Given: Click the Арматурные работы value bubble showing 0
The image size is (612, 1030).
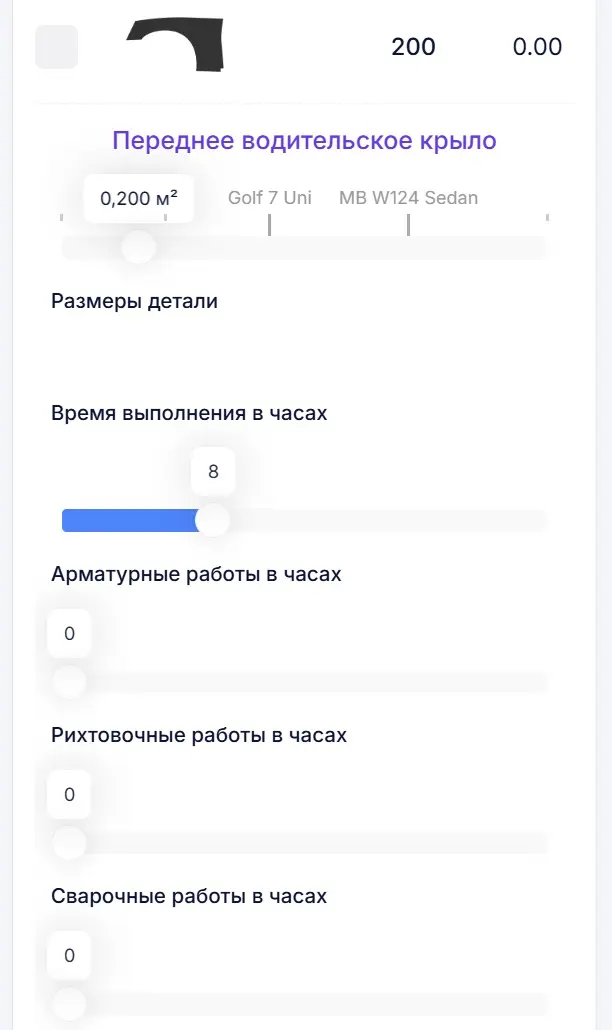Looking at the screenshot, I should [x=69, y=634].
